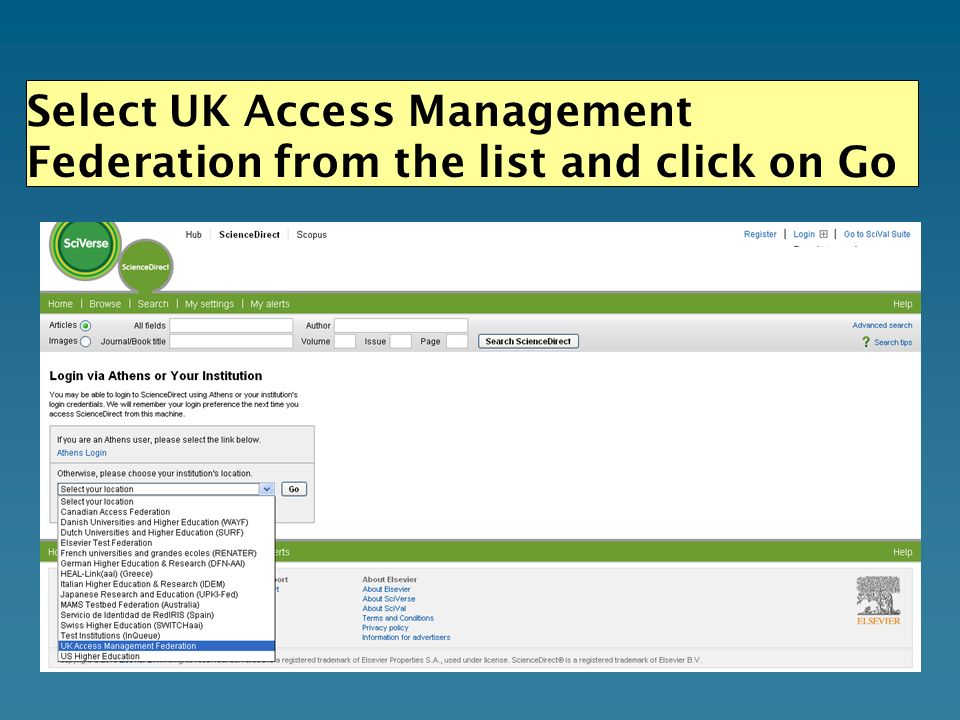
Task: Click the Search tips link
Action: coord(893,342)
